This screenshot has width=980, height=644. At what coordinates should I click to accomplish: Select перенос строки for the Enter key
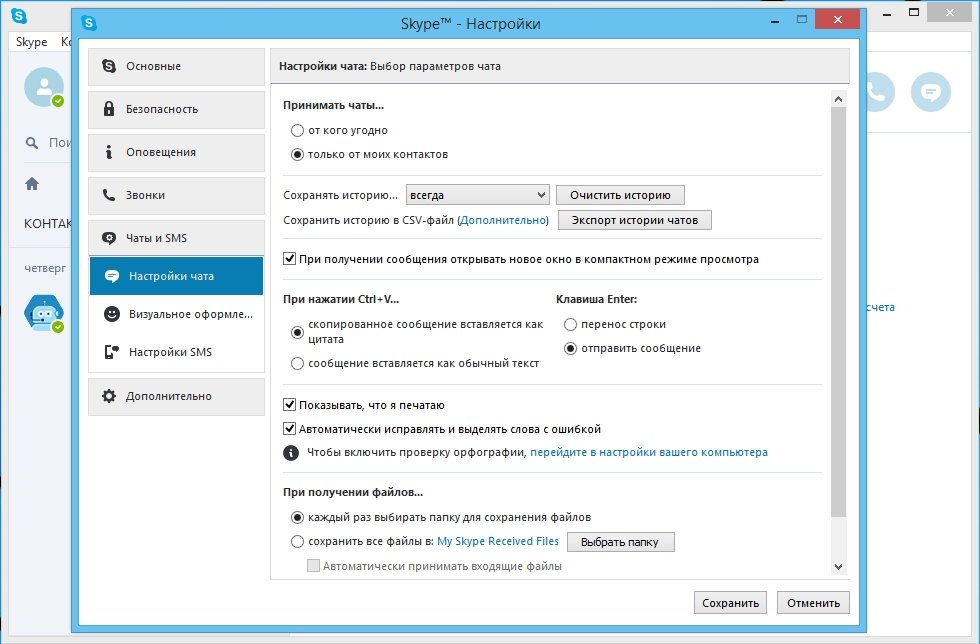[x=571, y=325]
